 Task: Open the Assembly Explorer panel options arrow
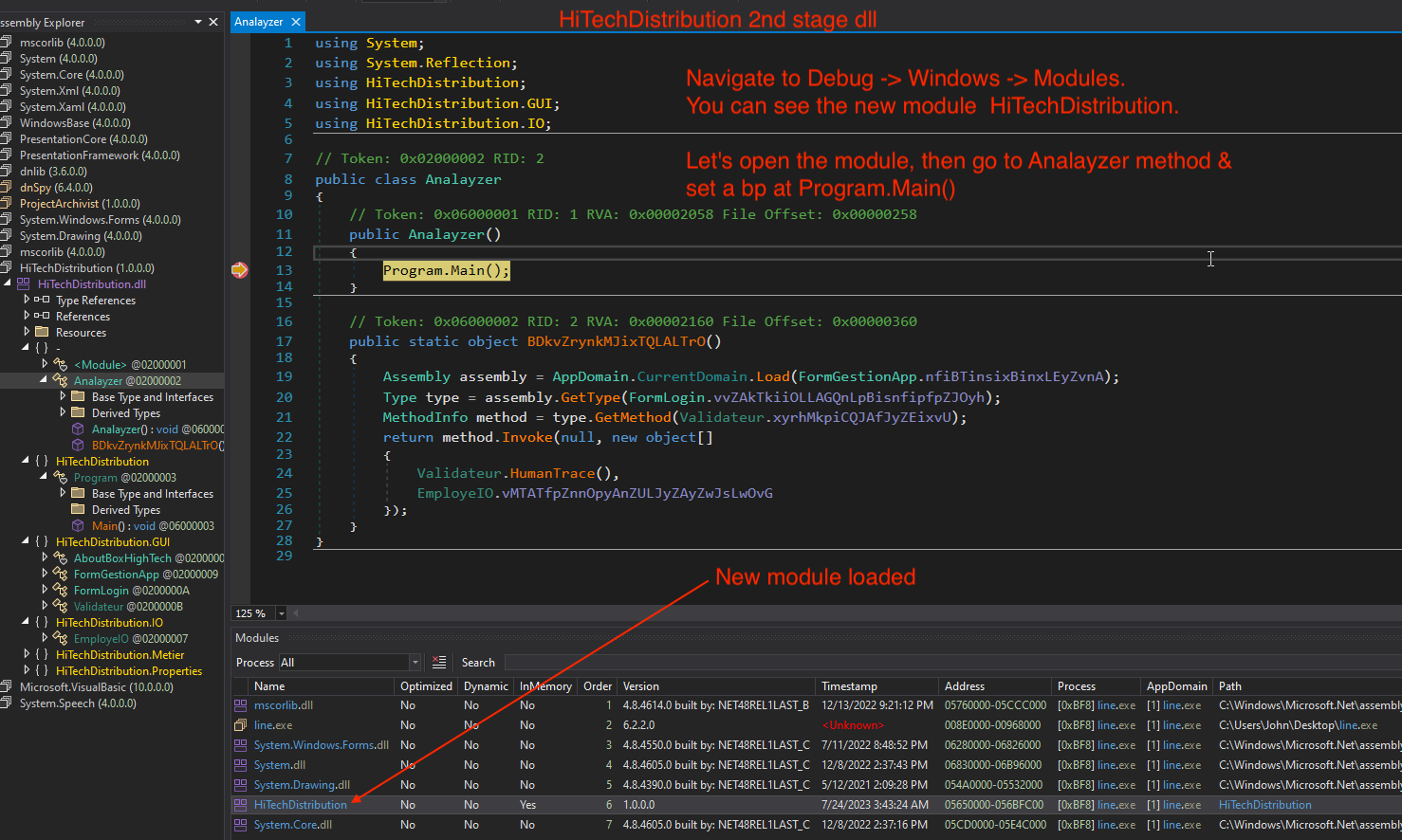click(x=197, y=22)
